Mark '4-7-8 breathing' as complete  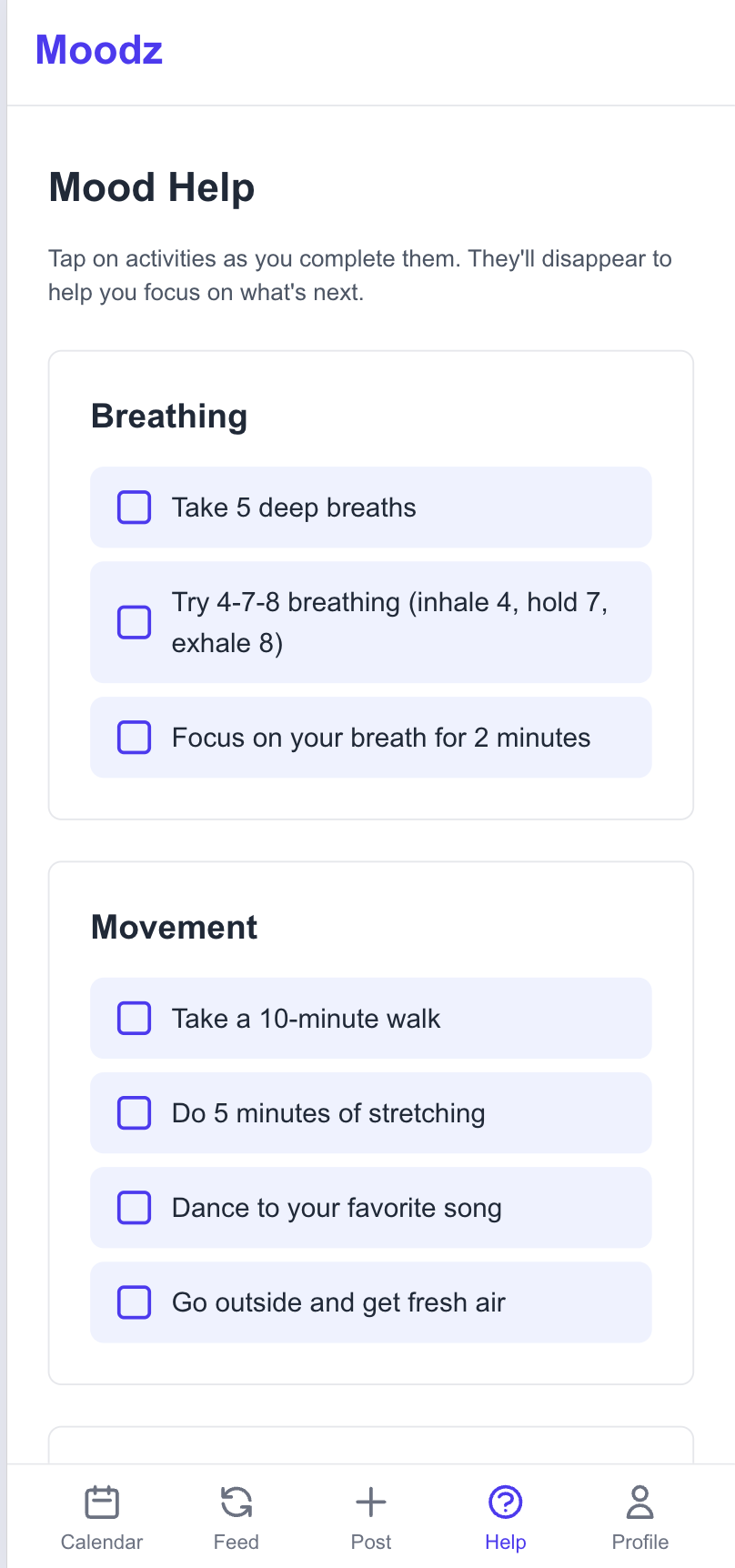pos(134,622)
